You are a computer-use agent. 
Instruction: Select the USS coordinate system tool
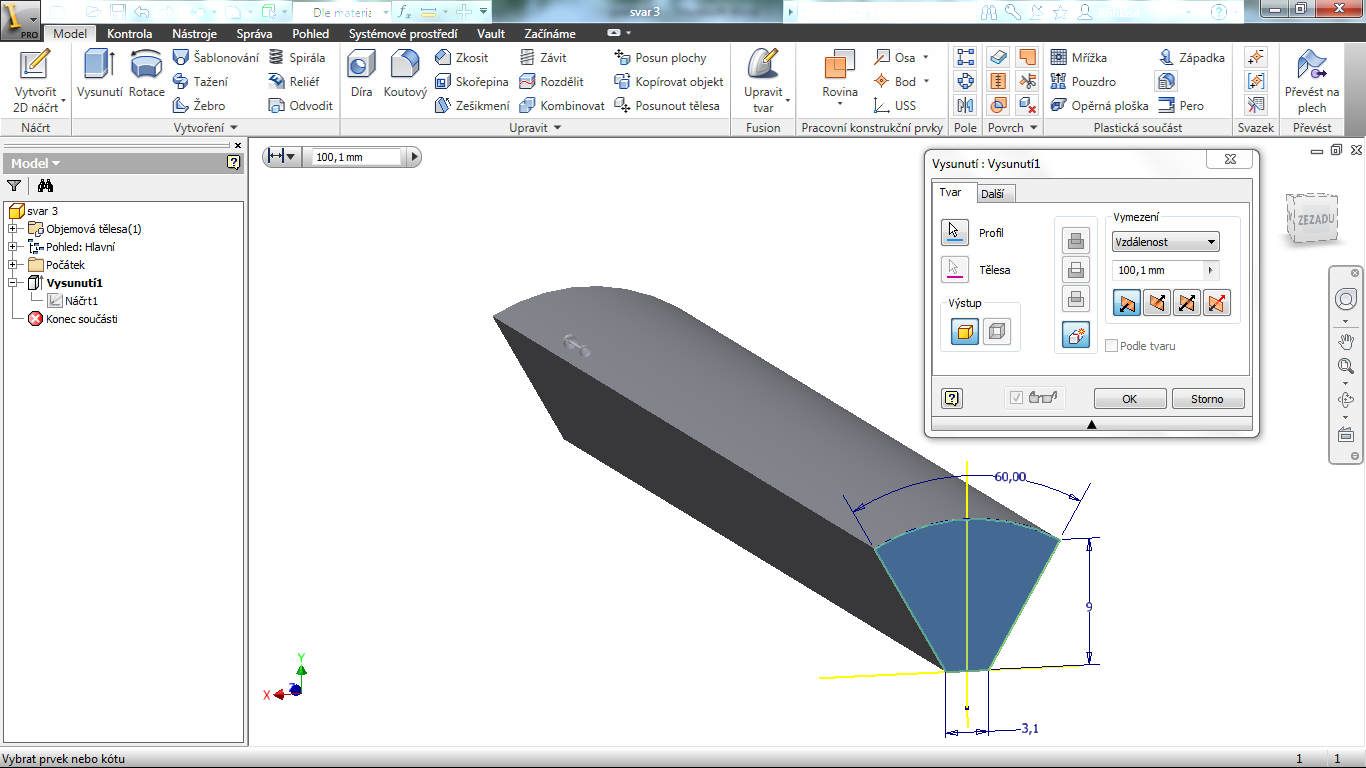[x=894, y=106]
